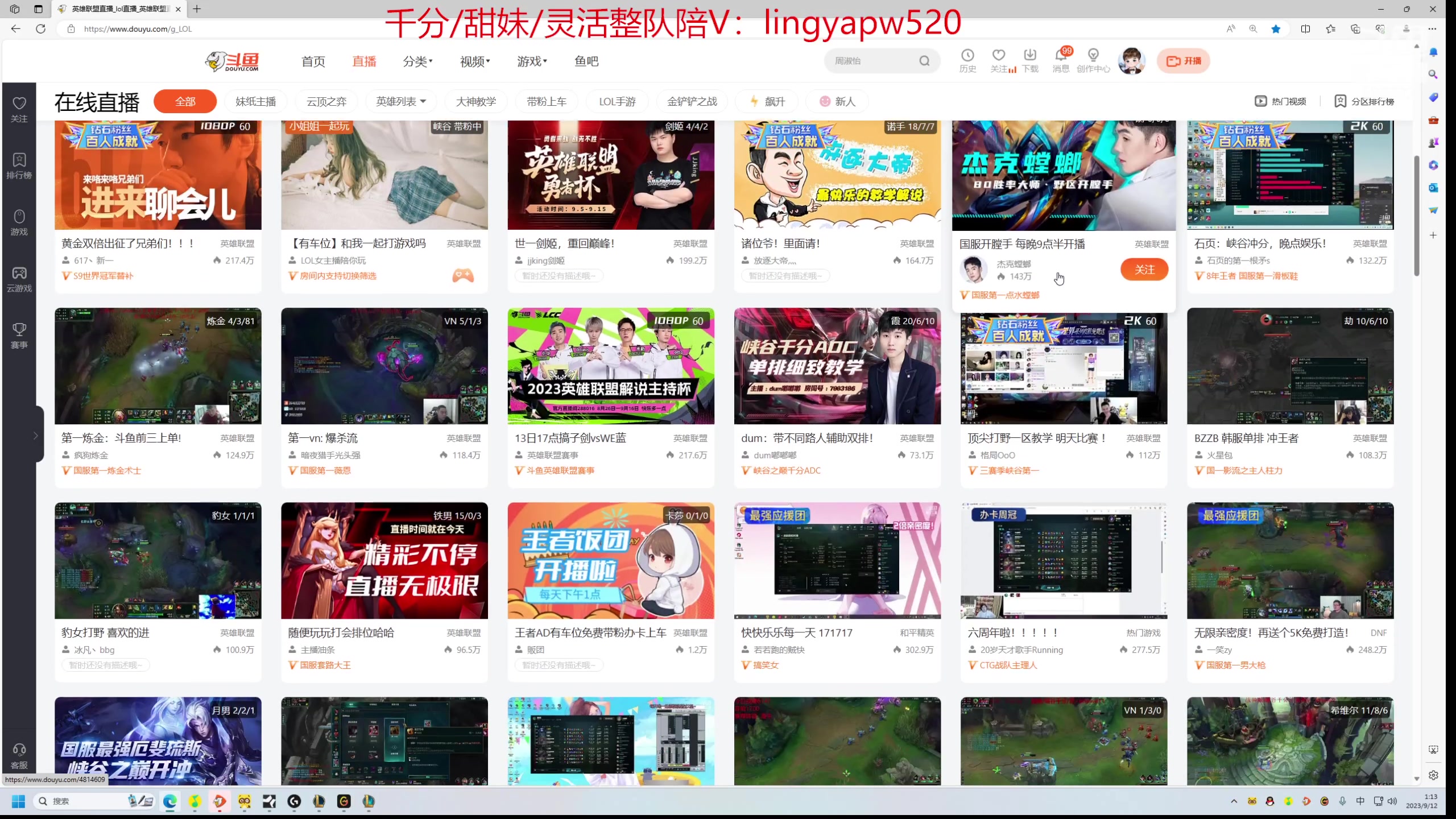Click the favorite star in address bar

coord(1276,28)
